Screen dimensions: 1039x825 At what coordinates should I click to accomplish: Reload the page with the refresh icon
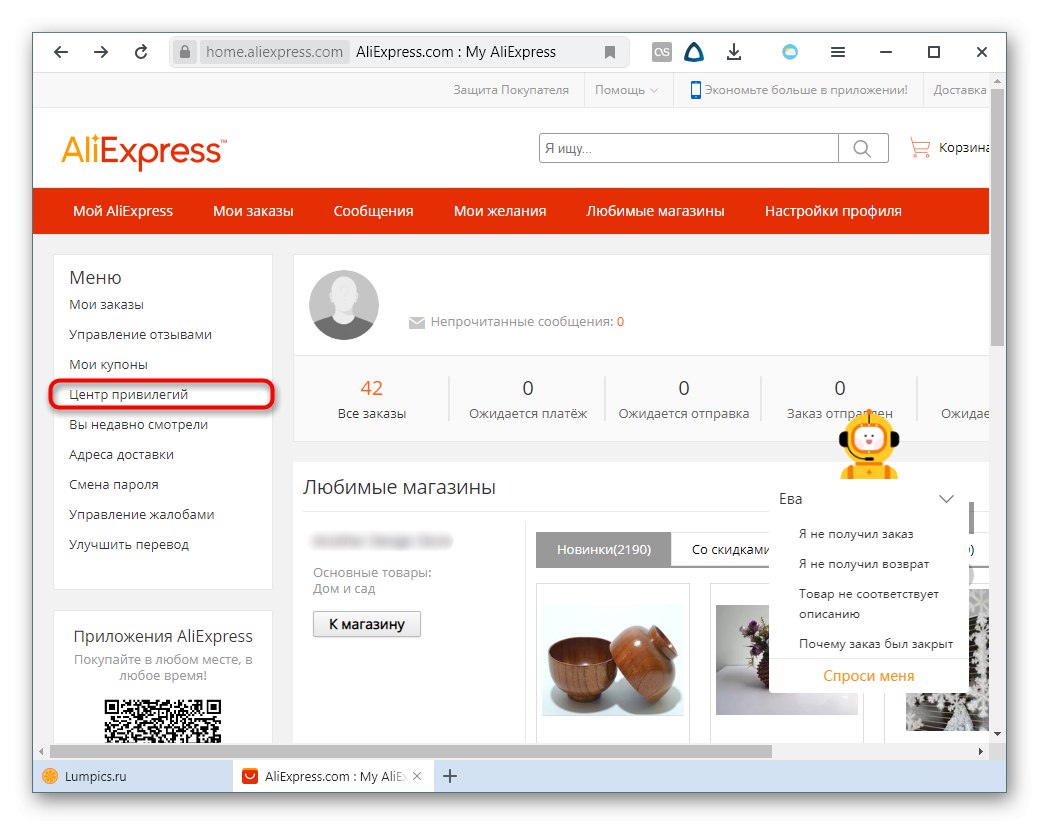point(141,52)
